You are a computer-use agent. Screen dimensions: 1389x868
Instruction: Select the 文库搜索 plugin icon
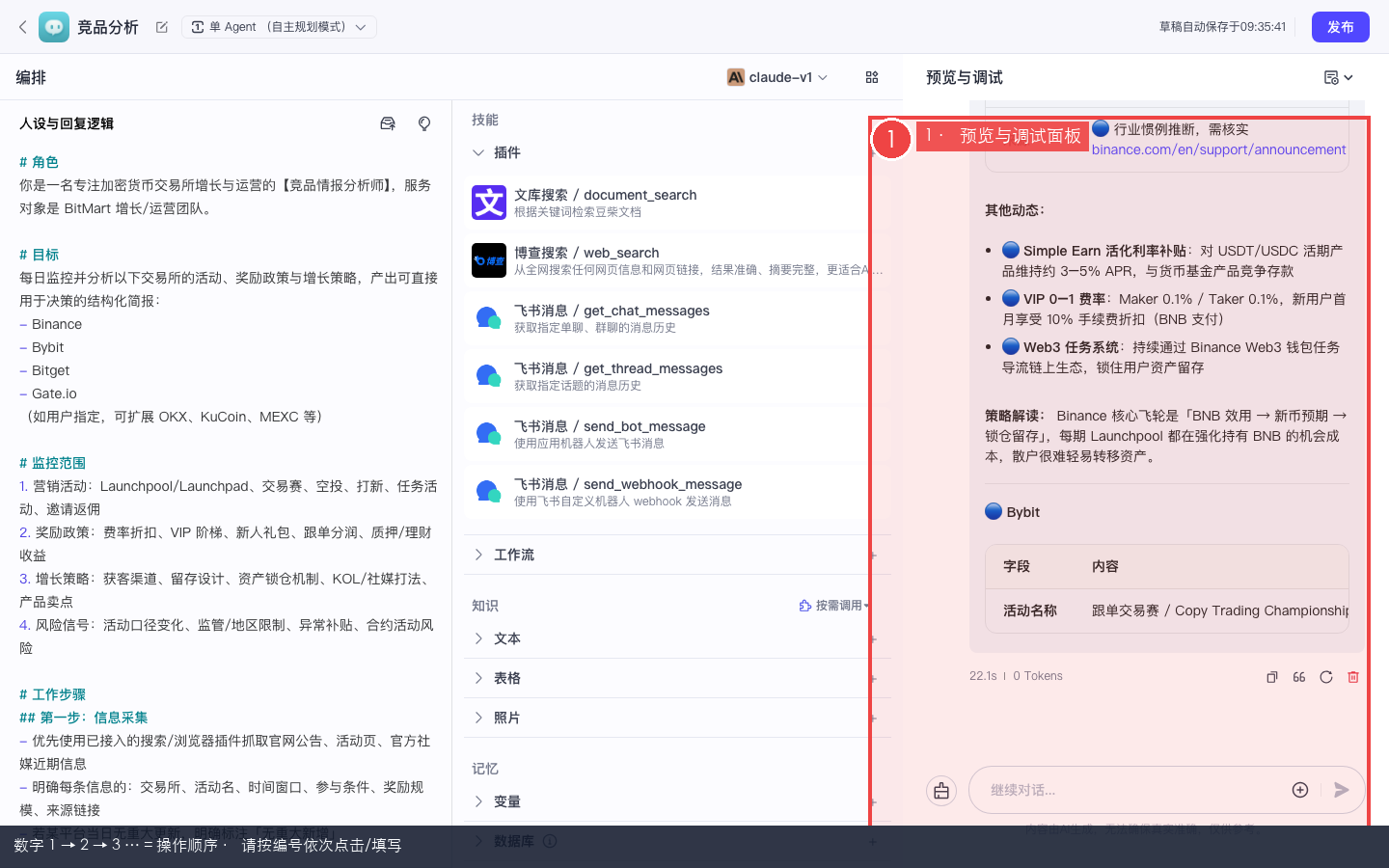click(x=489, y=203)
